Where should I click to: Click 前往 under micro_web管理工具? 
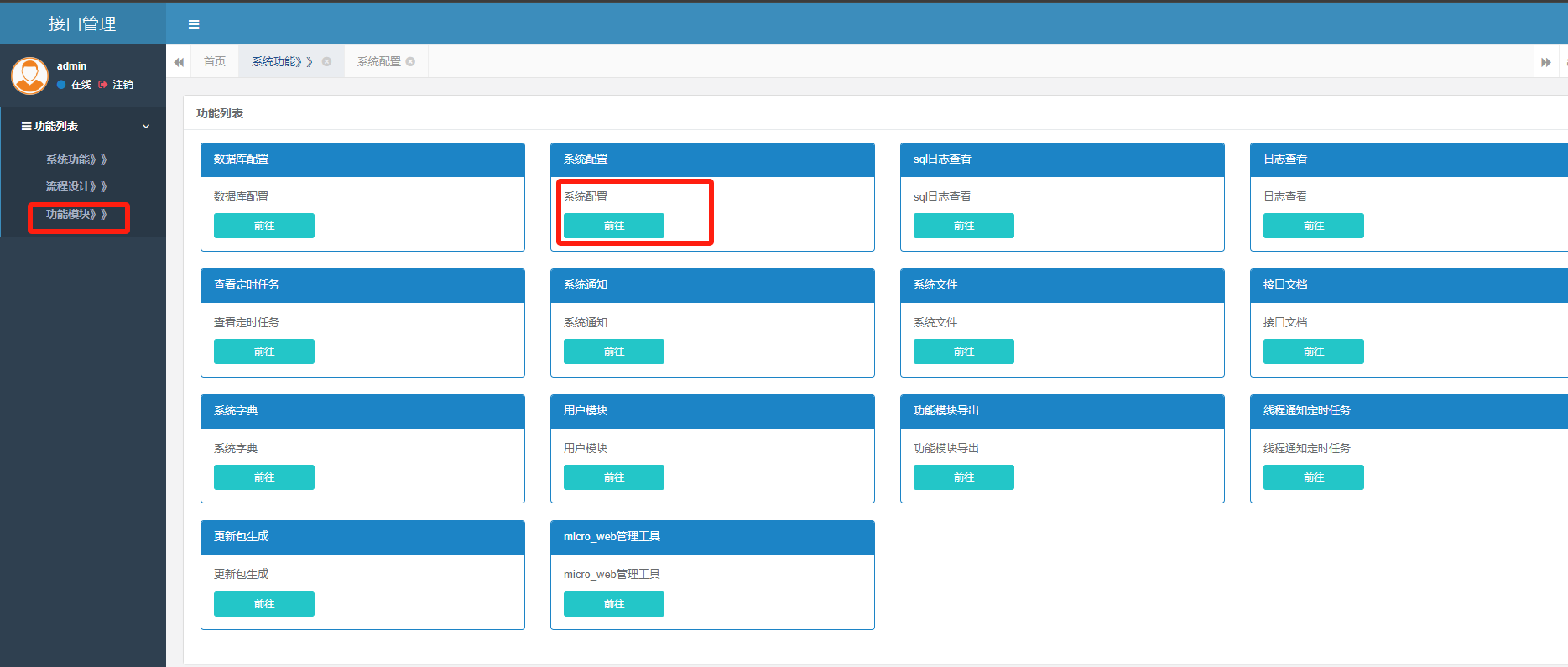pyautogui.click(x=614, y=604)
